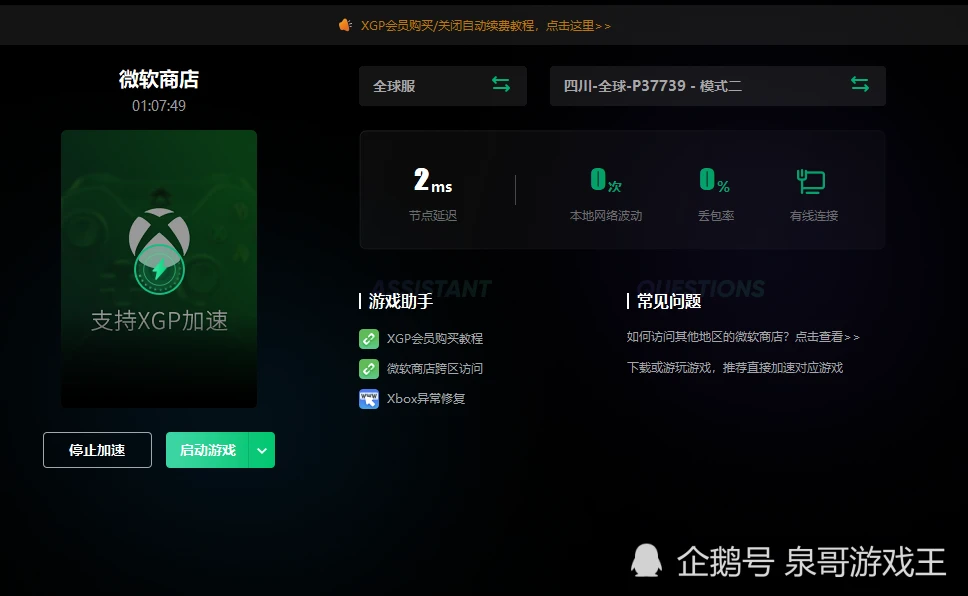Click the 丢包率 label
This screenshot has height=596, width=968.
coord(716,216)
